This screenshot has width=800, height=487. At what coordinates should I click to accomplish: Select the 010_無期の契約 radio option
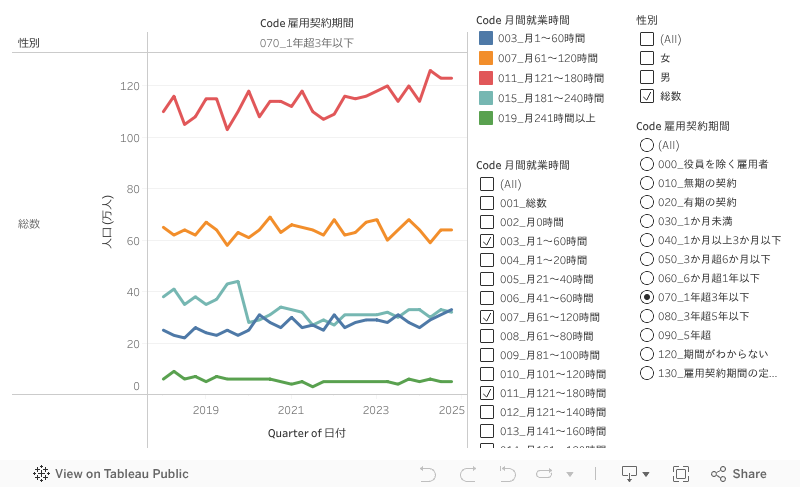point(646,183)
